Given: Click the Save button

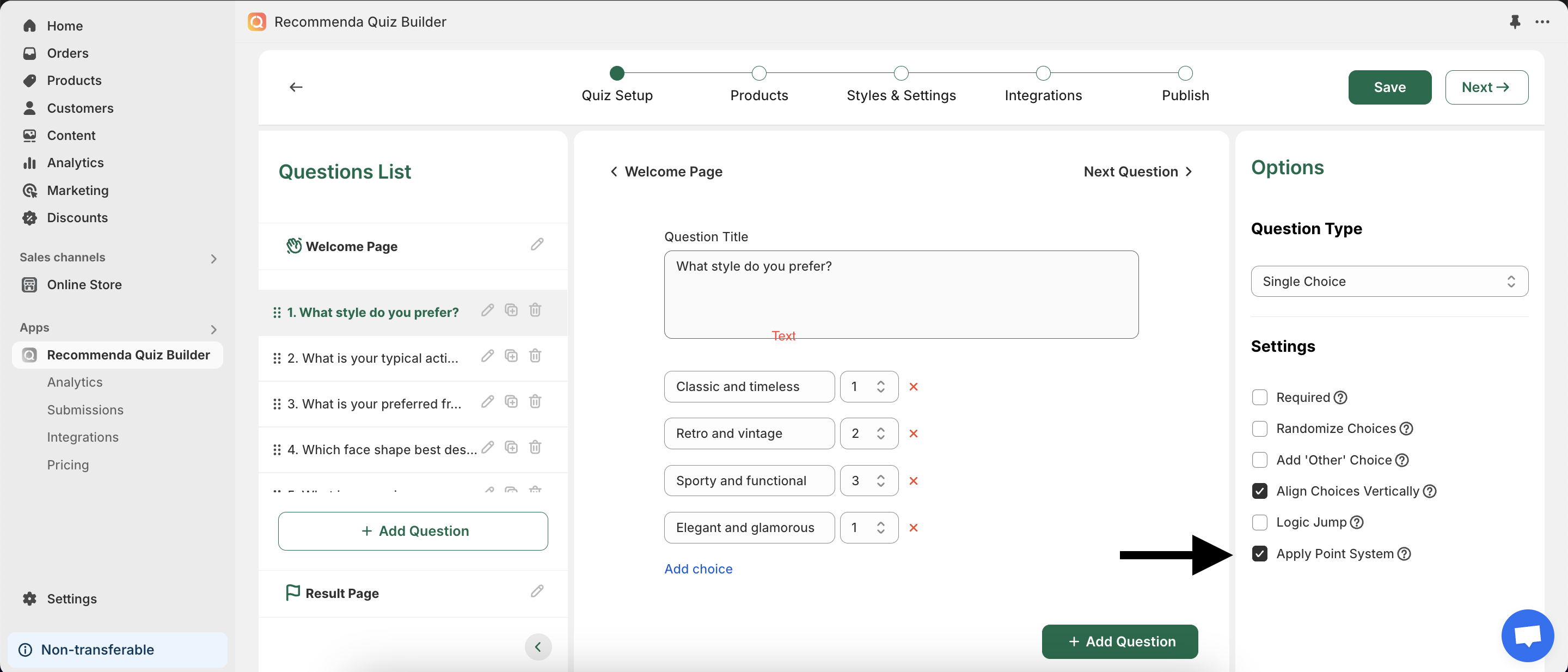Looking at the screenshot, I should click(x=1389, y=87).
